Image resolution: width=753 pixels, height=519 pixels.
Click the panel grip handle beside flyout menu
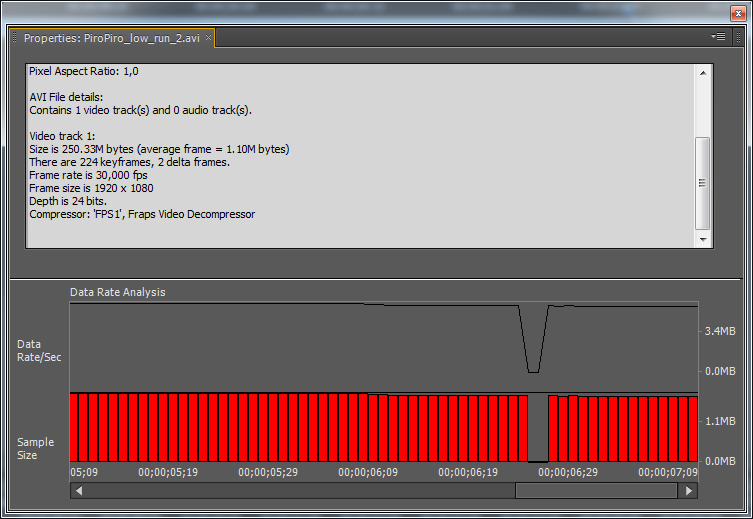pos(739,37)
